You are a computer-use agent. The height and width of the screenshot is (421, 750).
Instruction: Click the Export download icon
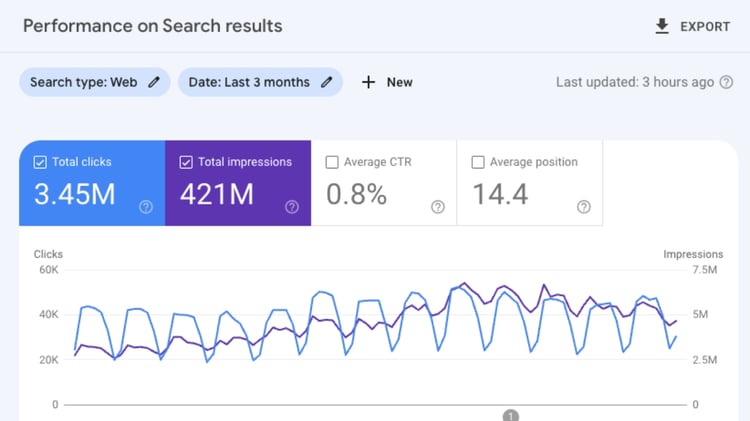662,26
